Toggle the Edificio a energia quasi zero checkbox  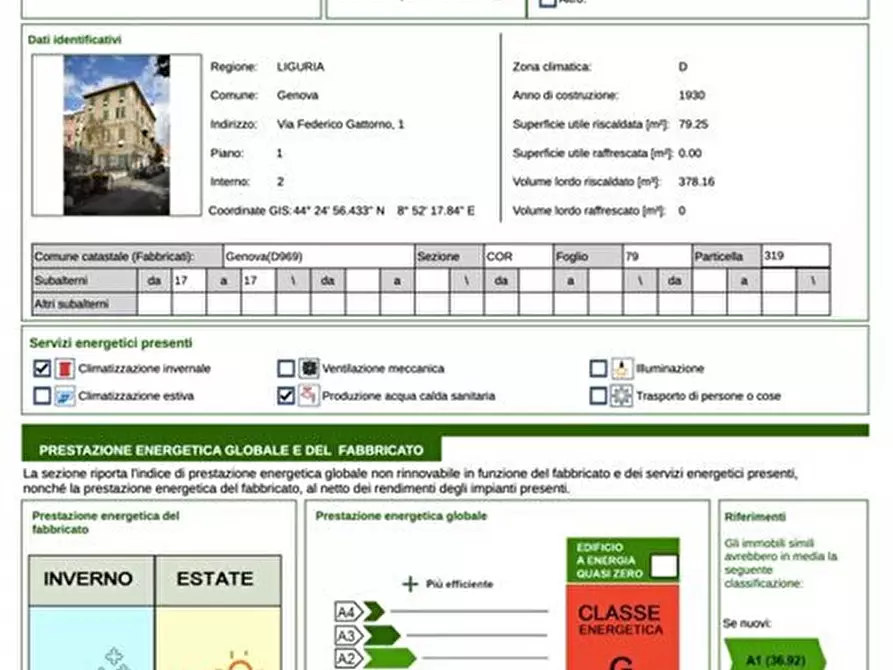(x=664, y=566)
